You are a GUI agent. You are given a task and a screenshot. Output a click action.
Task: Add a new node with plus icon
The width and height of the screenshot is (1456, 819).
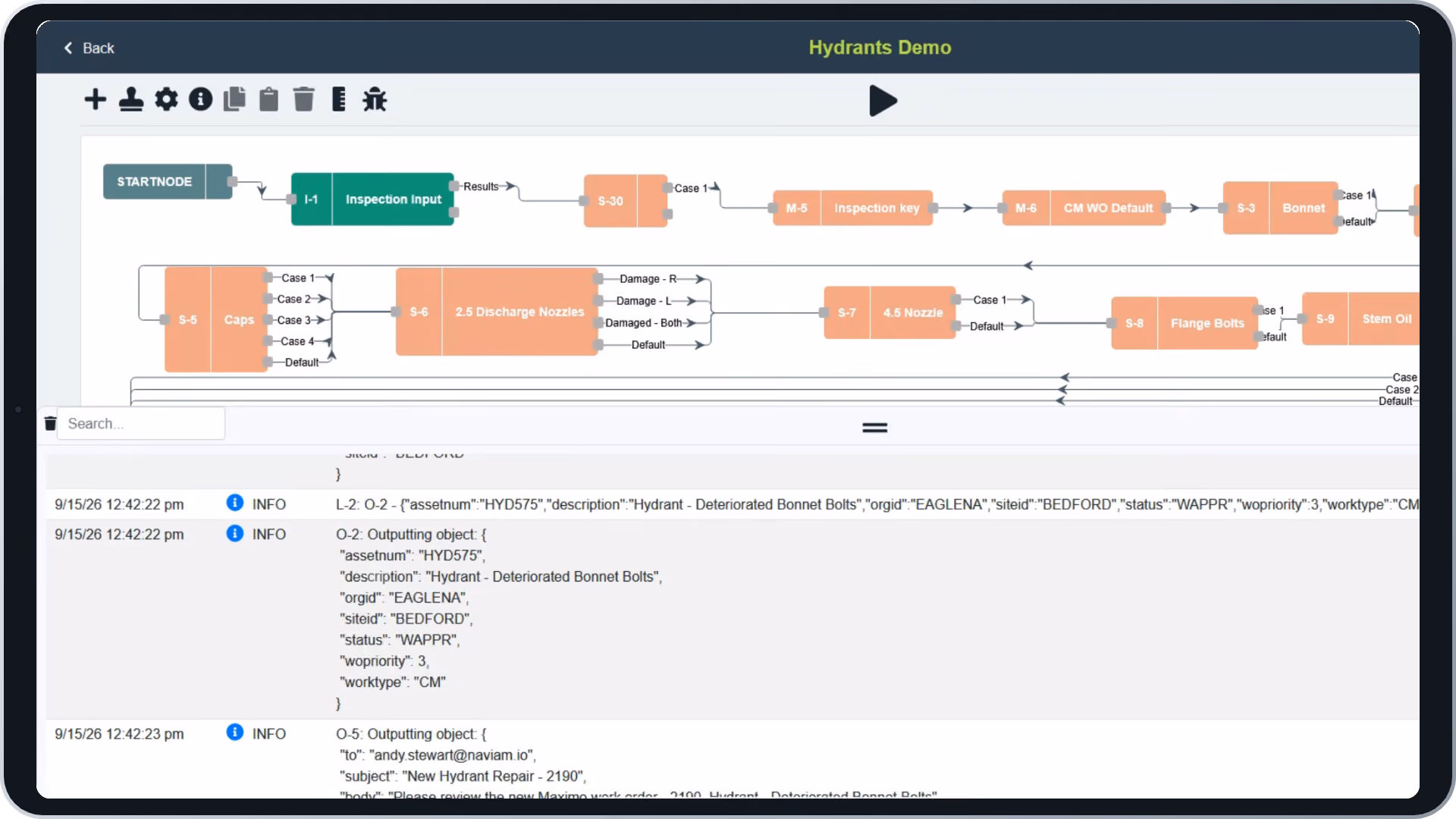(95, 99)
